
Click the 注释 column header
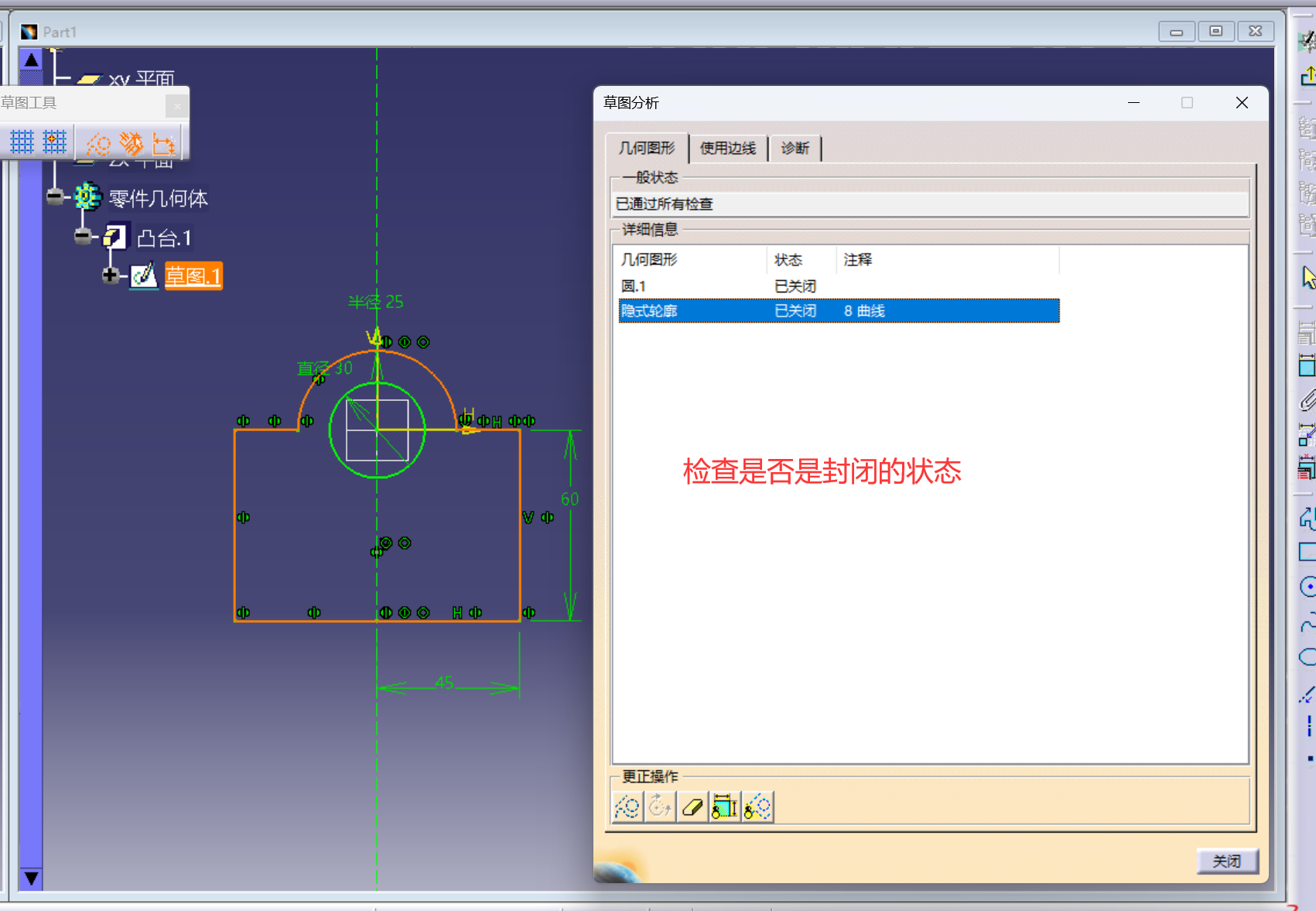point(948,260)
